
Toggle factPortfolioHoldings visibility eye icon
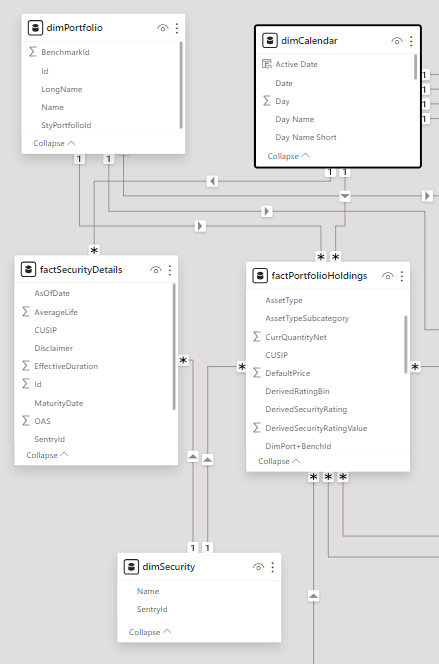[387, 276]
